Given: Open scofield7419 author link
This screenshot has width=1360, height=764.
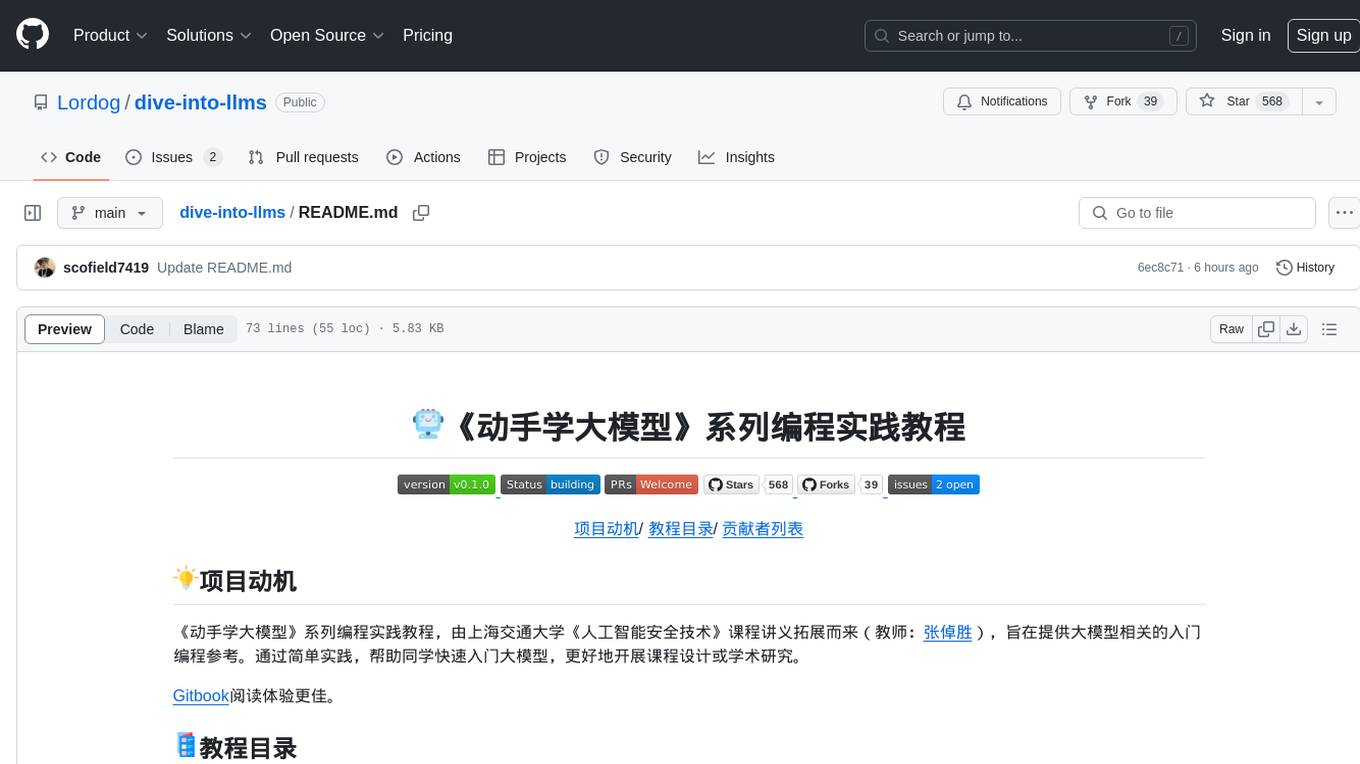Looking at the screenshot, I should click(x=106, y=267).
